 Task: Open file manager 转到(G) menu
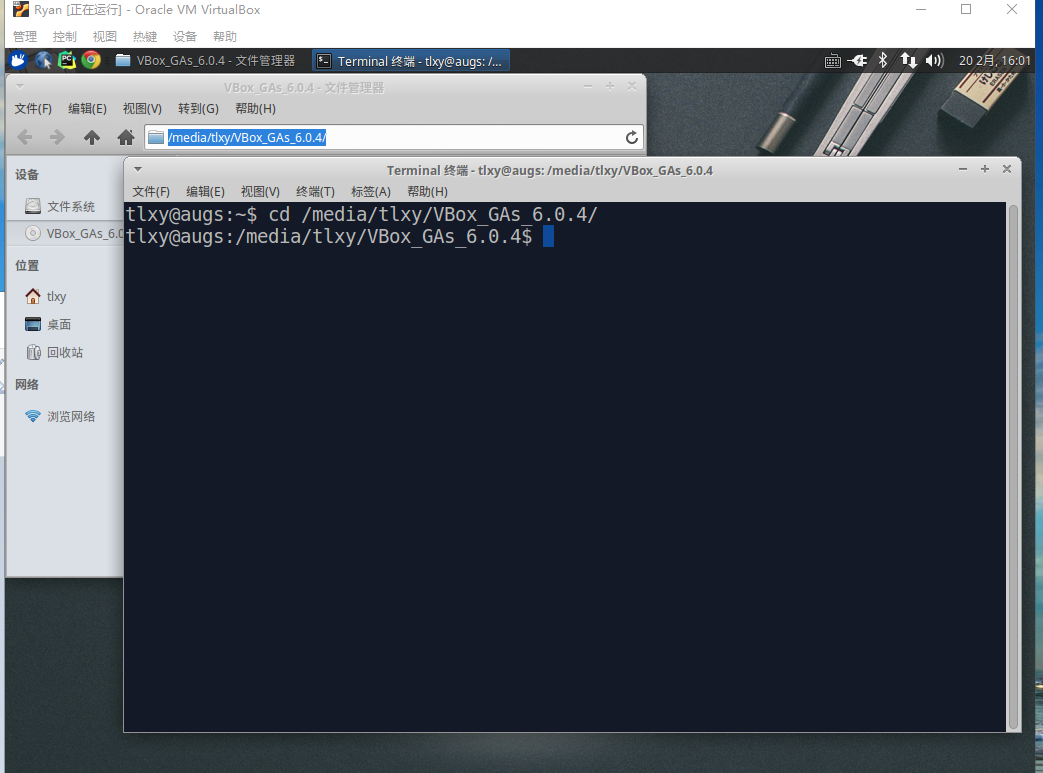point(198,108)
